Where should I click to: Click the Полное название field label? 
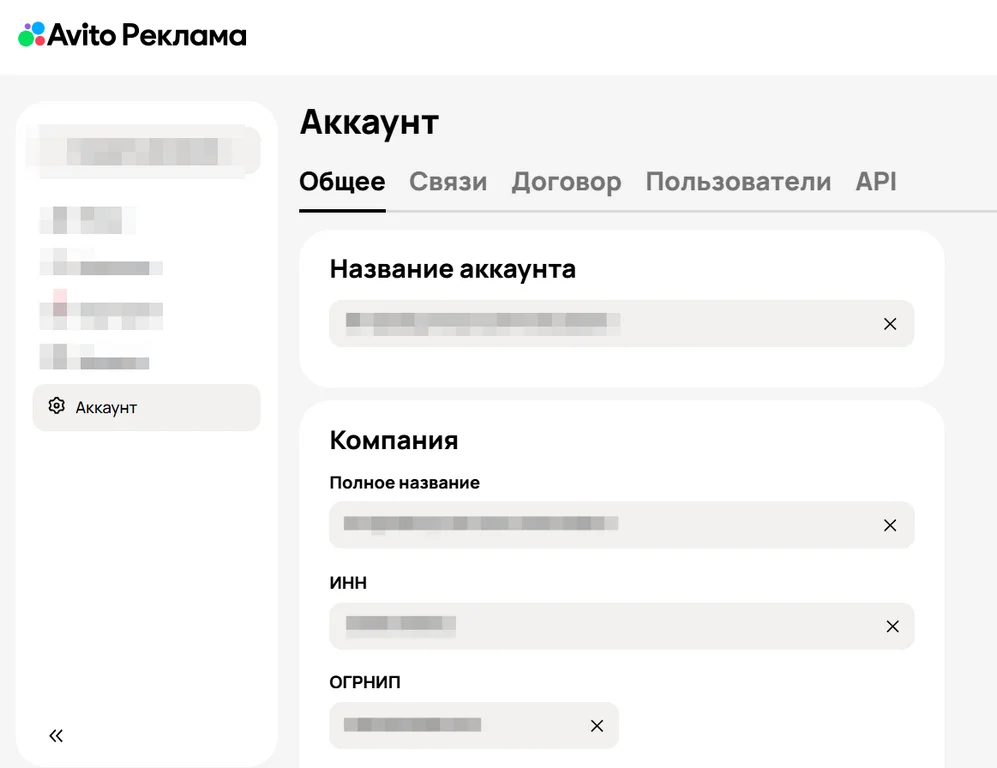[404, 483]
